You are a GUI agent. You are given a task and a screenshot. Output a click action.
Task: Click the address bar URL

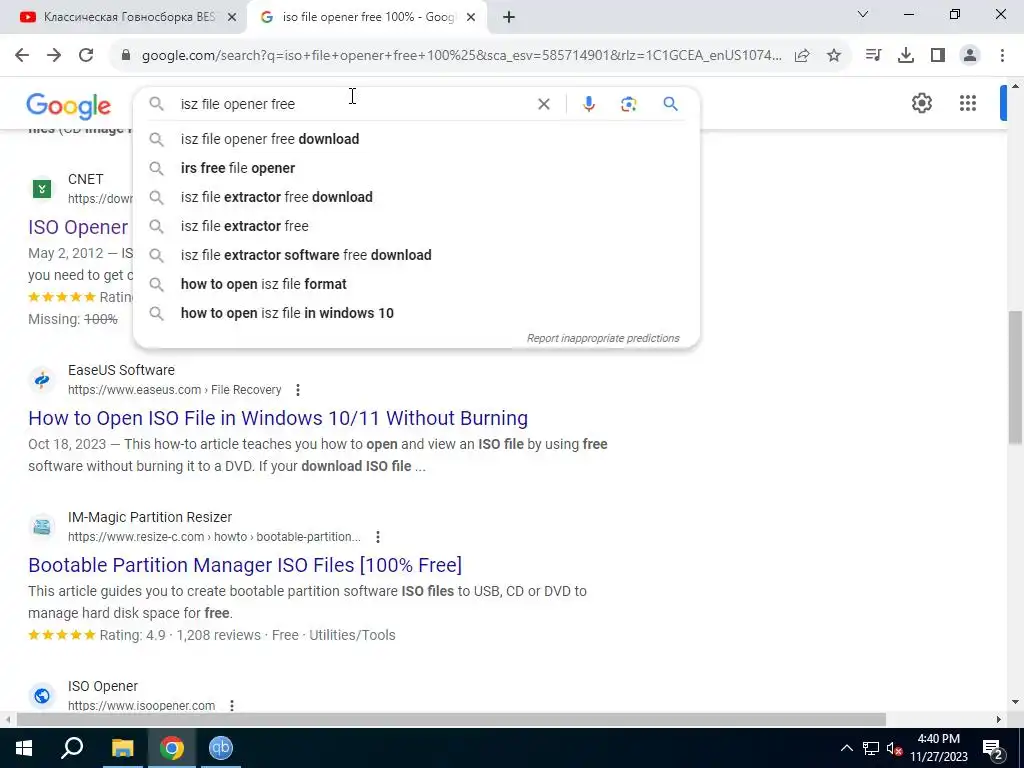point(460,56)
